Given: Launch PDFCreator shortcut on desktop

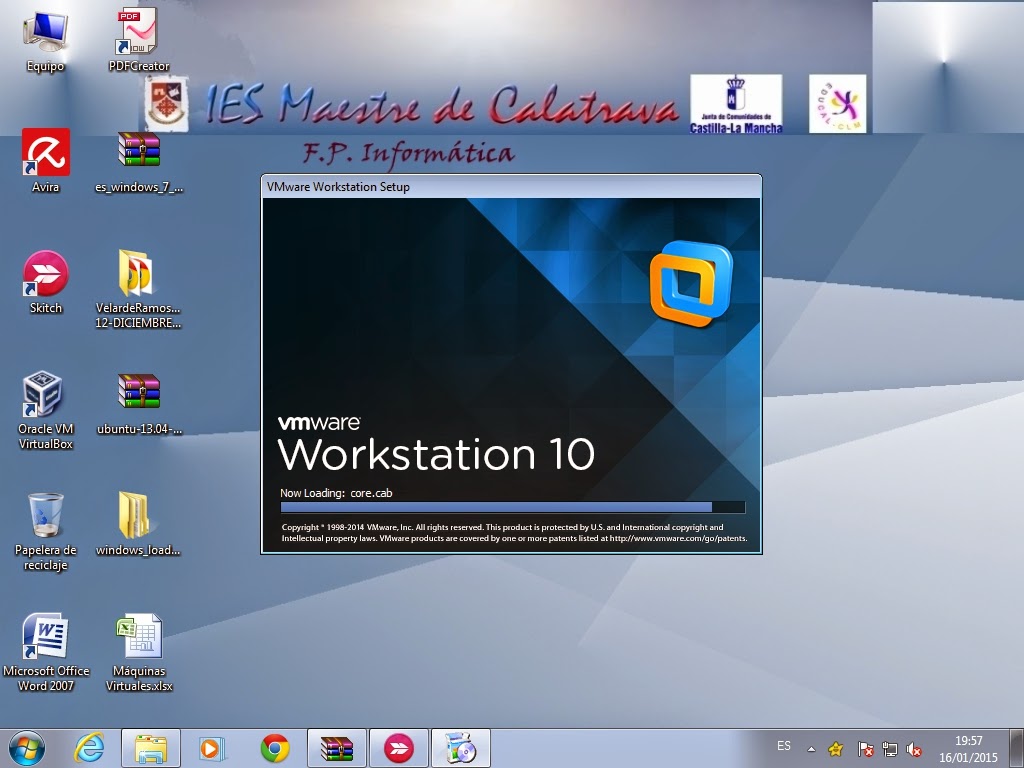Looking at the screenshot, I should [x=138, y=40].
